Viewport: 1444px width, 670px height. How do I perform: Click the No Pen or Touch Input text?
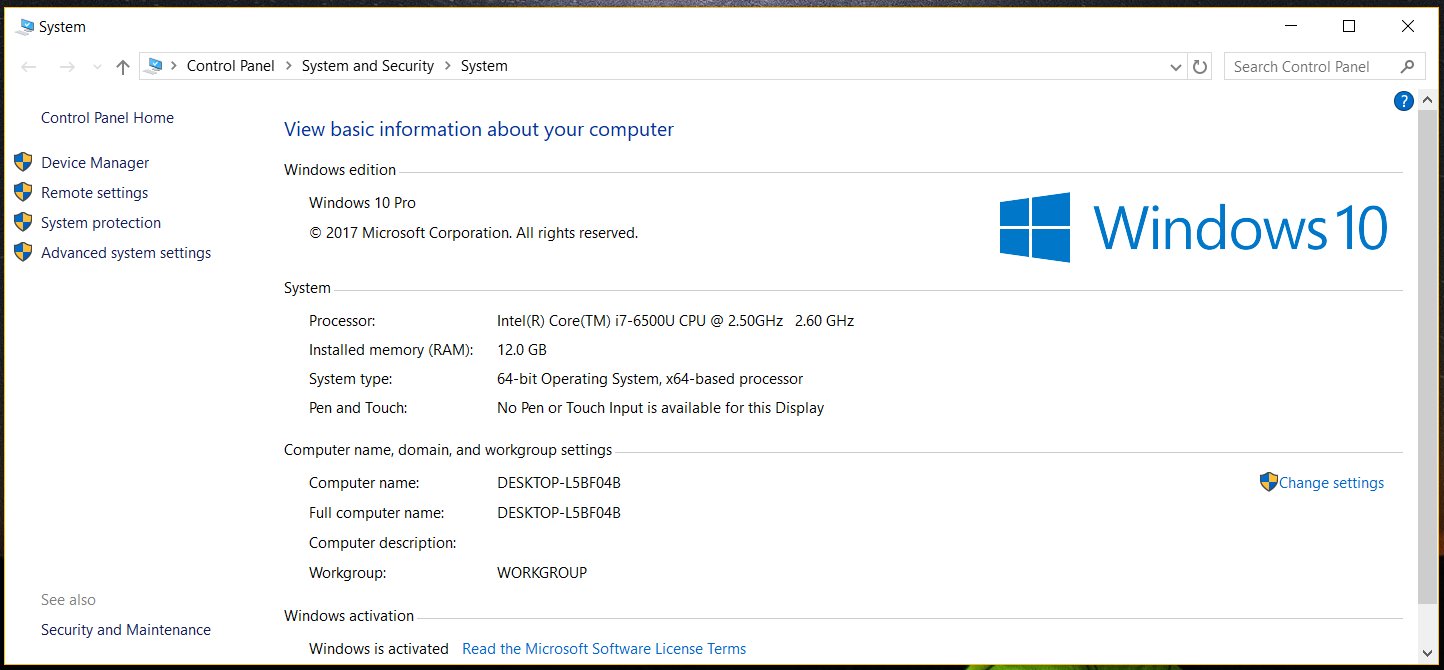[660, 408]
